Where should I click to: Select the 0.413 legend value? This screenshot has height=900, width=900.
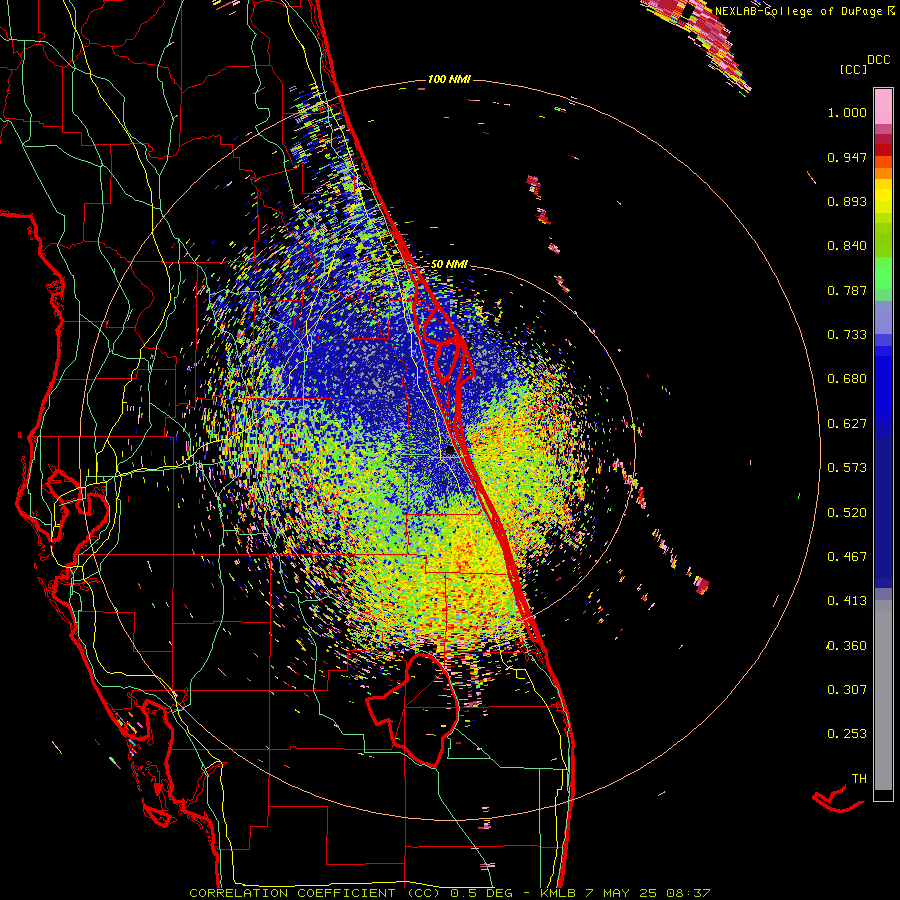pyautogui.click(x=847, y=601)
